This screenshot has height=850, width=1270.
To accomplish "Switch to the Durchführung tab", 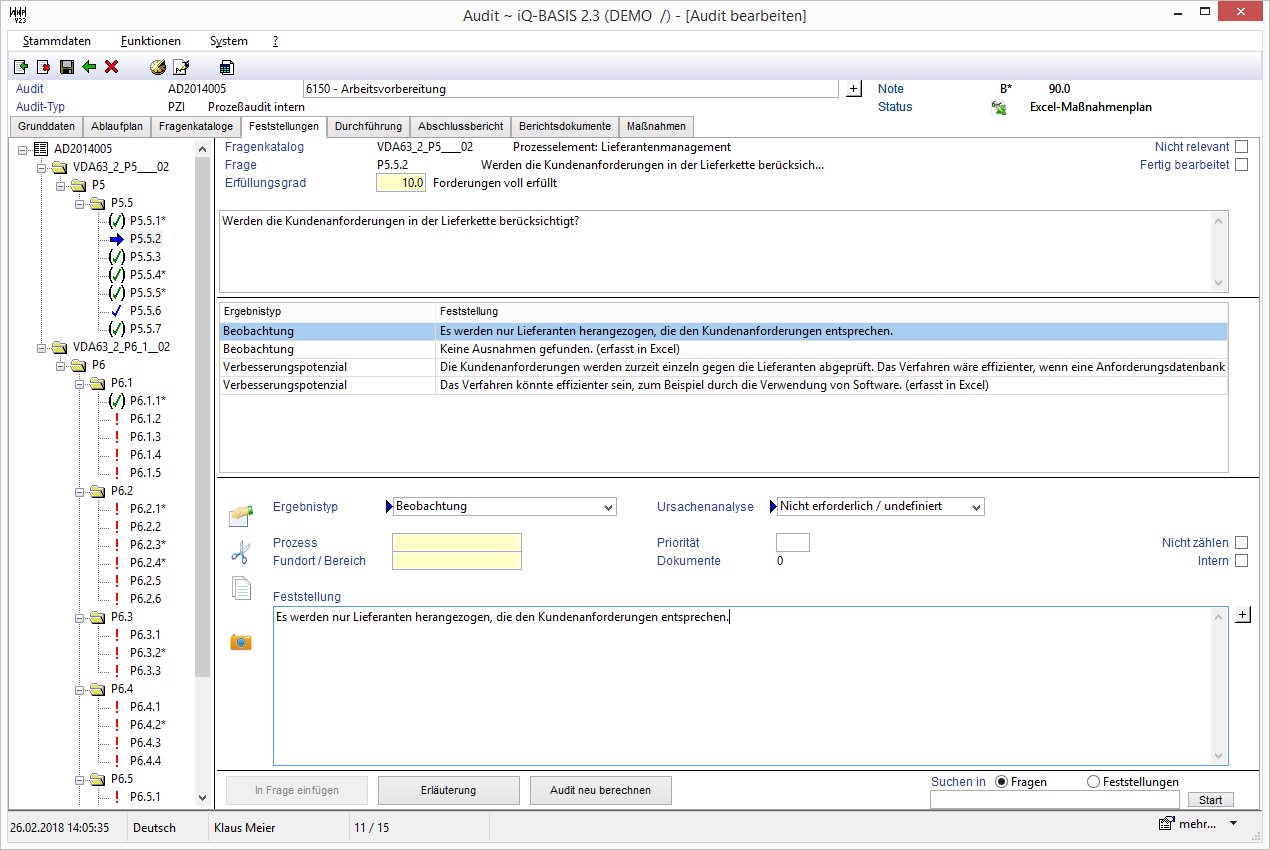I will point(369,126).
